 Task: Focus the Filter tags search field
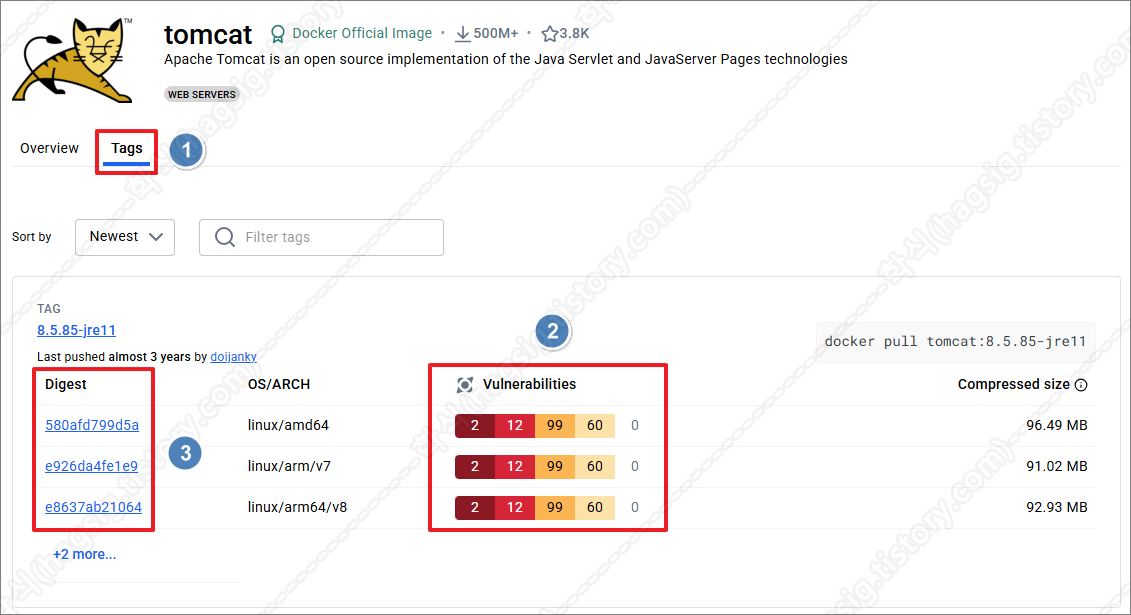322,237
